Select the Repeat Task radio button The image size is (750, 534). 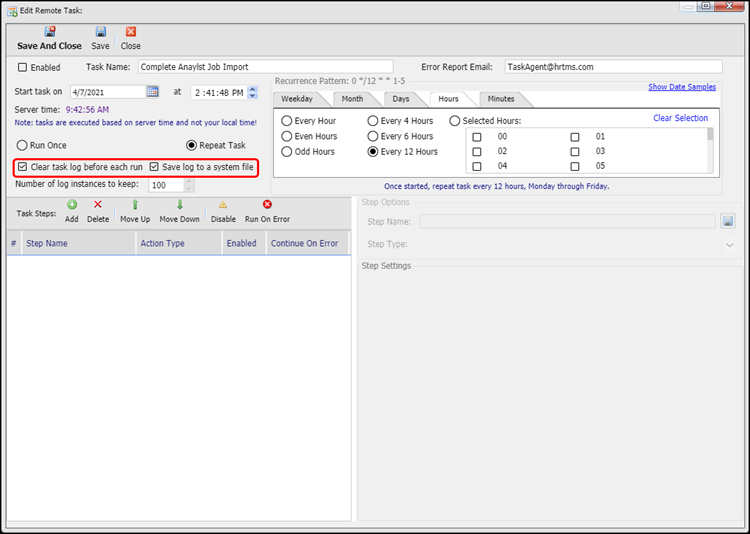(191, 145)
